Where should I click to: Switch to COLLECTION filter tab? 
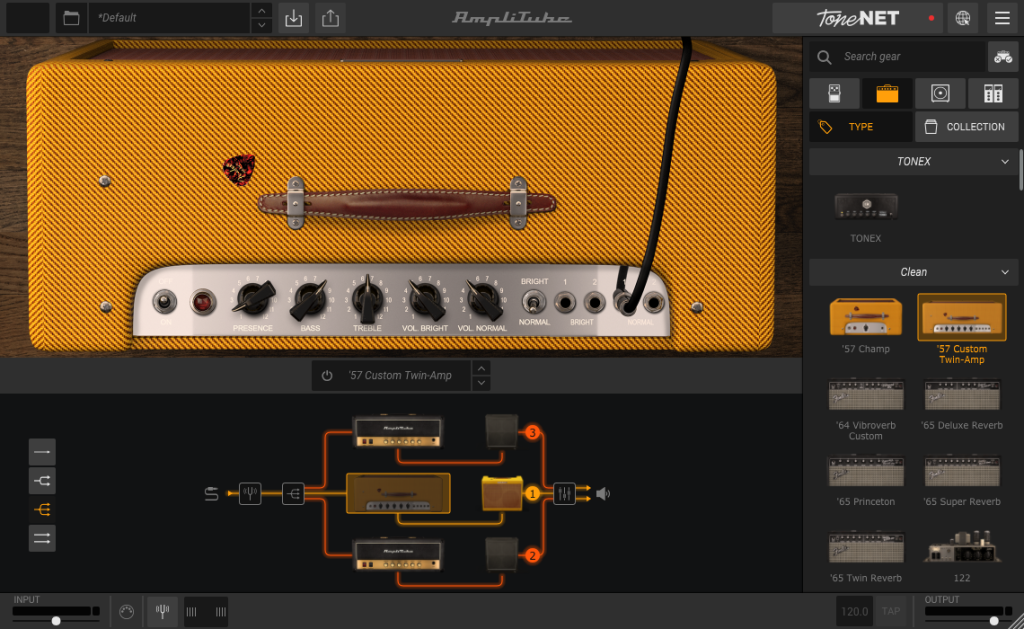967,127
